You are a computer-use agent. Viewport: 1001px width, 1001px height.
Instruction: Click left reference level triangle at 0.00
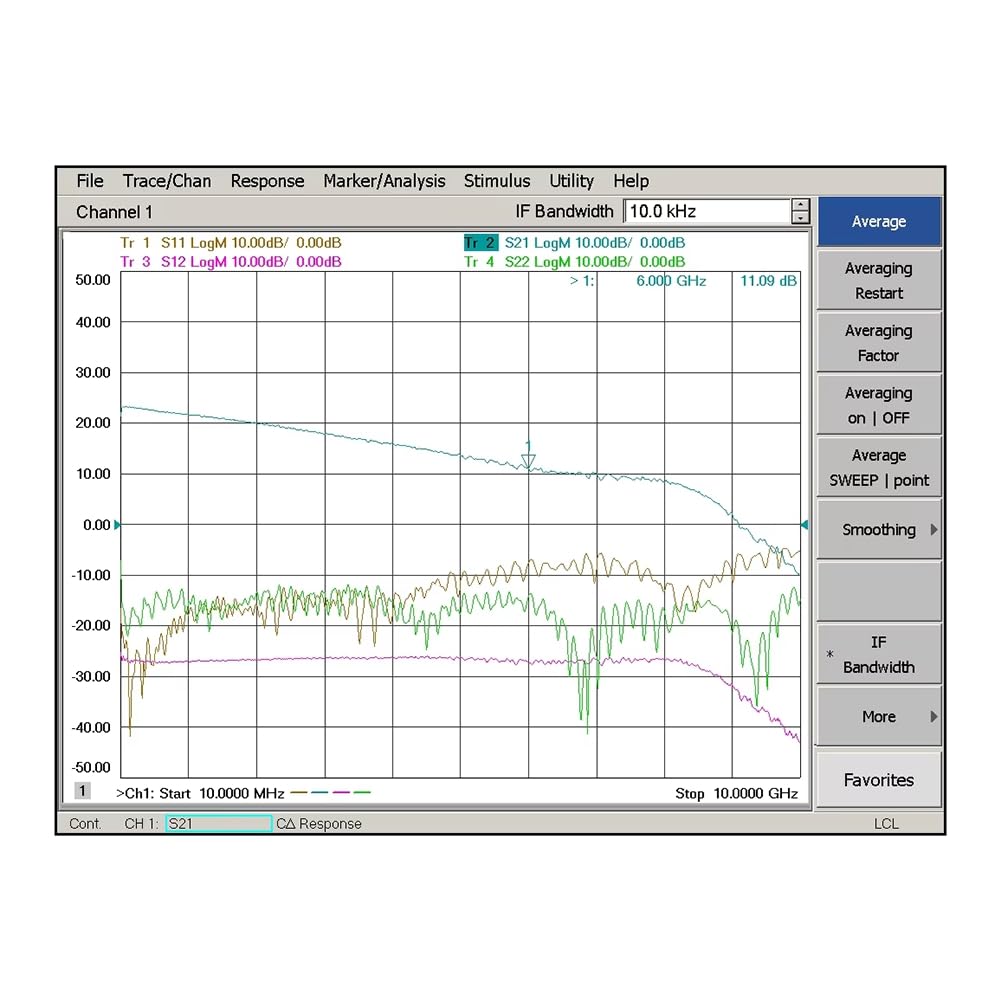pyautogui.click(x=117, y=525)
